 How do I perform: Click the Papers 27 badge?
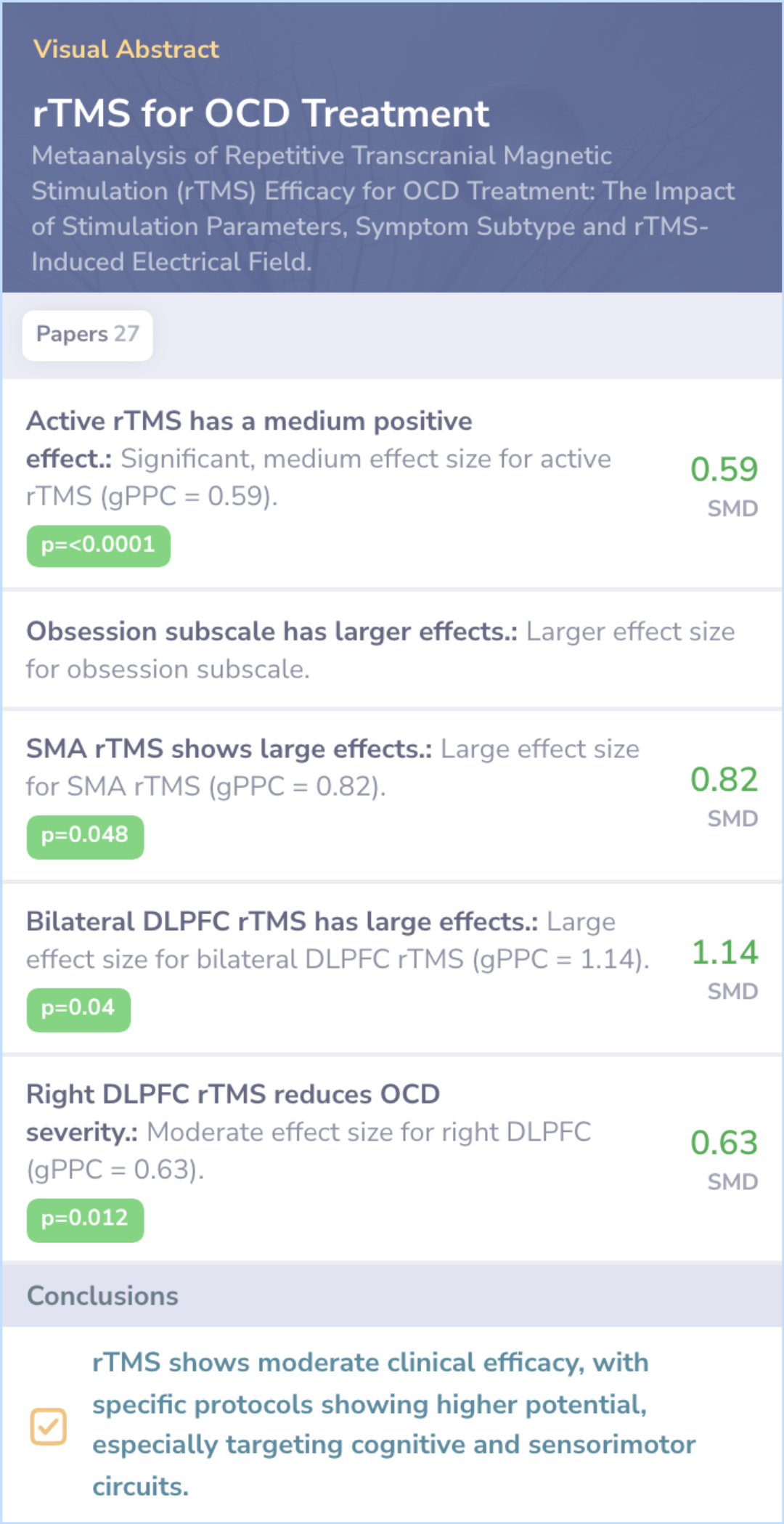coord(88,335)
